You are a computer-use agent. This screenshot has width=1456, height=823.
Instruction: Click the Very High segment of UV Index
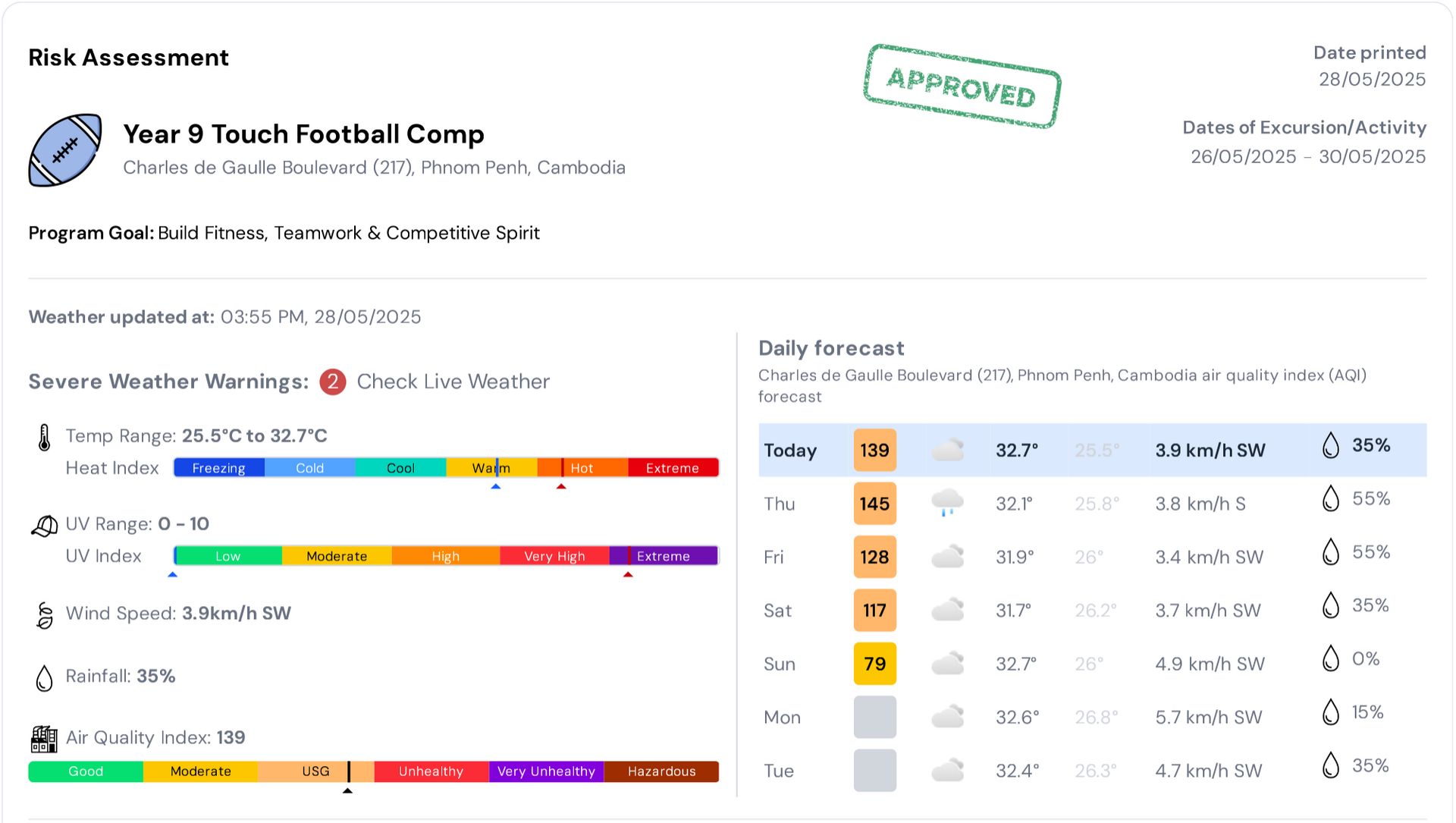[x=554, y=556]
